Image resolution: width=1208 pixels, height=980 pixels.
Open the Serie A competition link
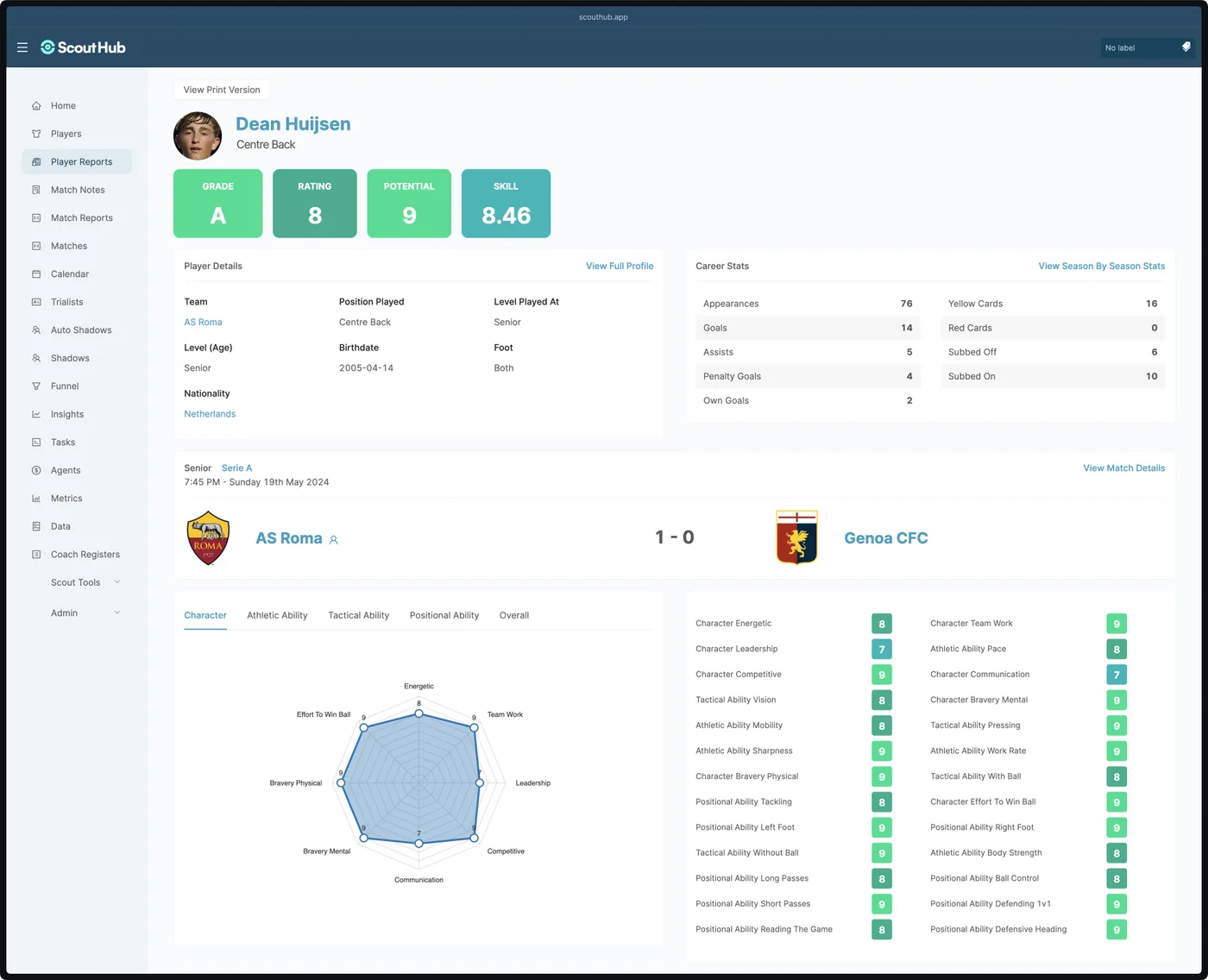point(237,468)
